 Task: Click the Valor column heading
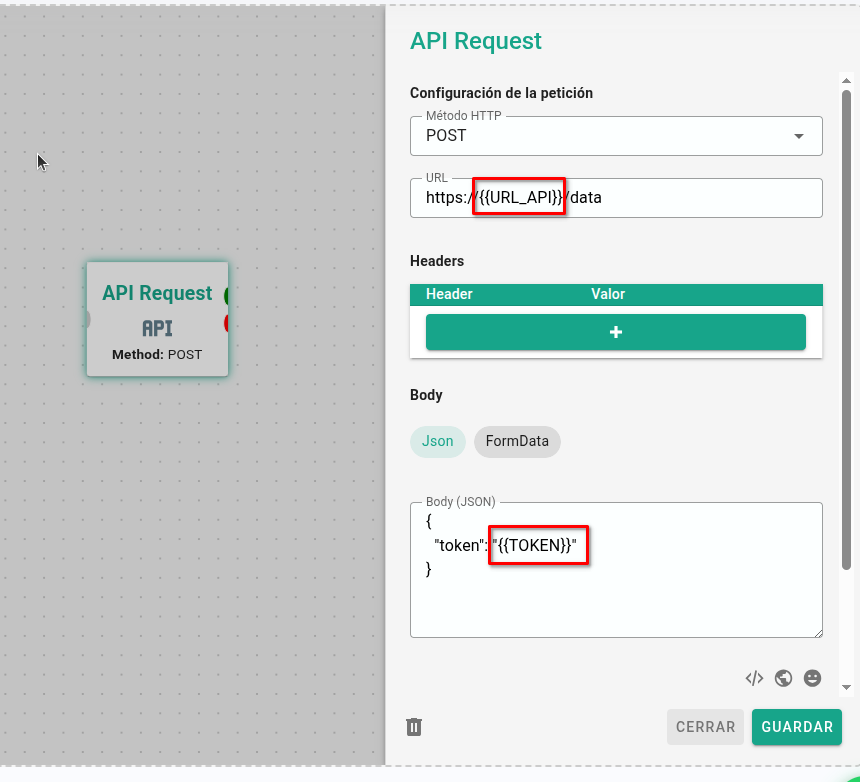(608, 294)
